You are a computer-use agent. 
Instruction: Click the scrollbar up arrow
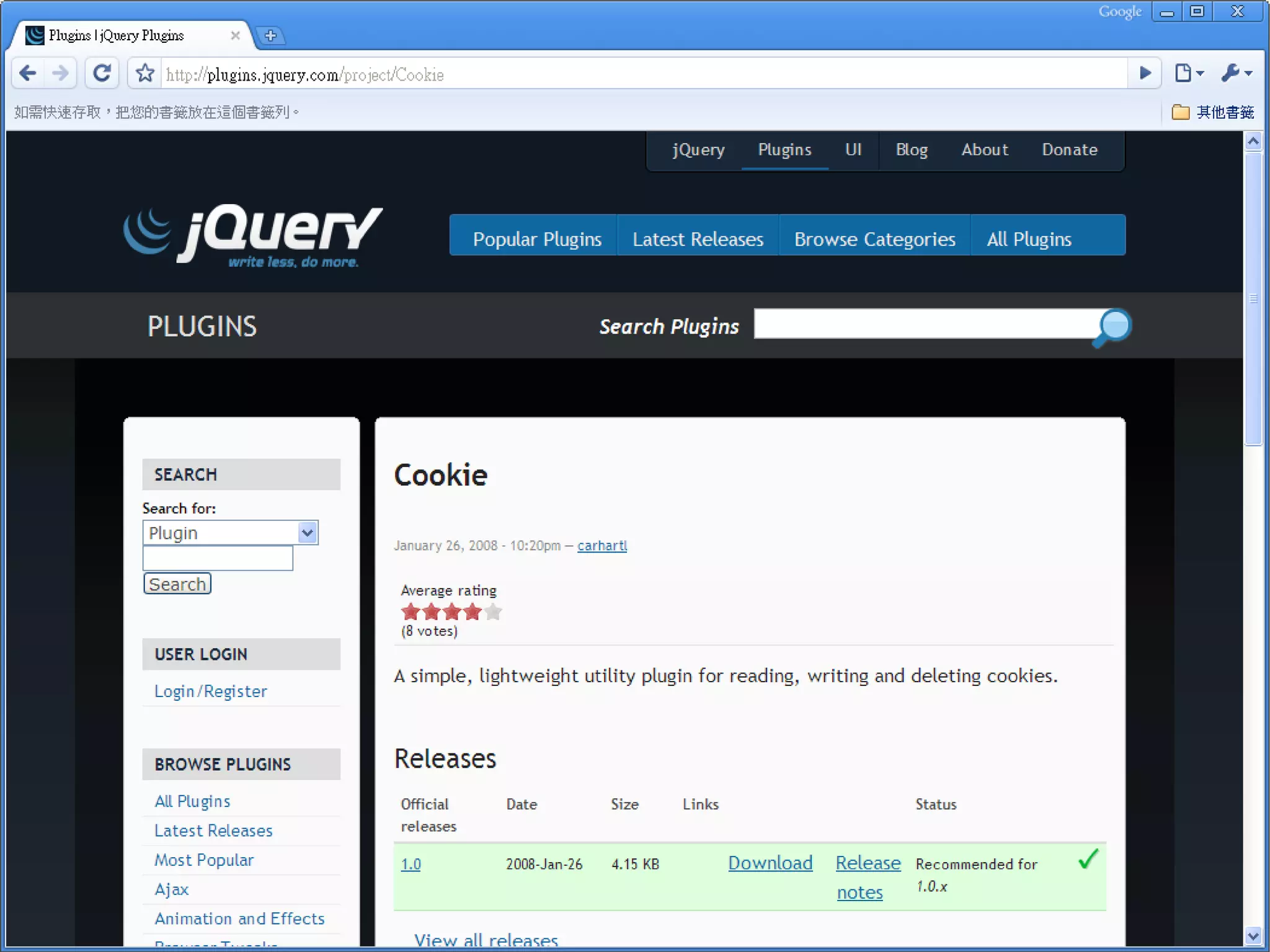1253,141
